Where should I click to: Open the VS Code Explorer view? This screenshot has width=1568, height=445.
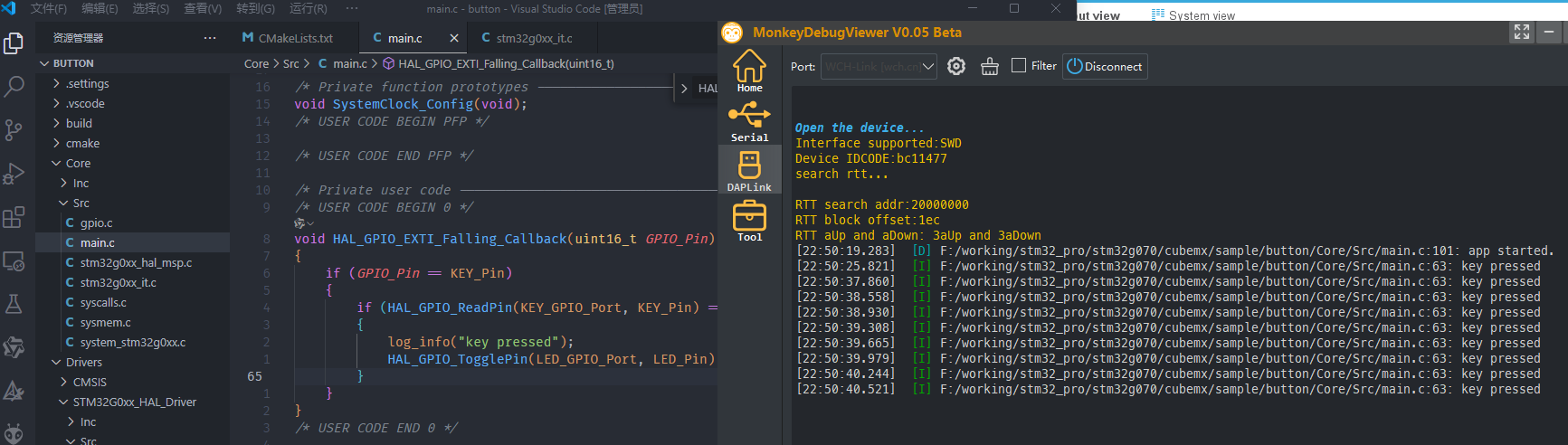pos(14,43)
